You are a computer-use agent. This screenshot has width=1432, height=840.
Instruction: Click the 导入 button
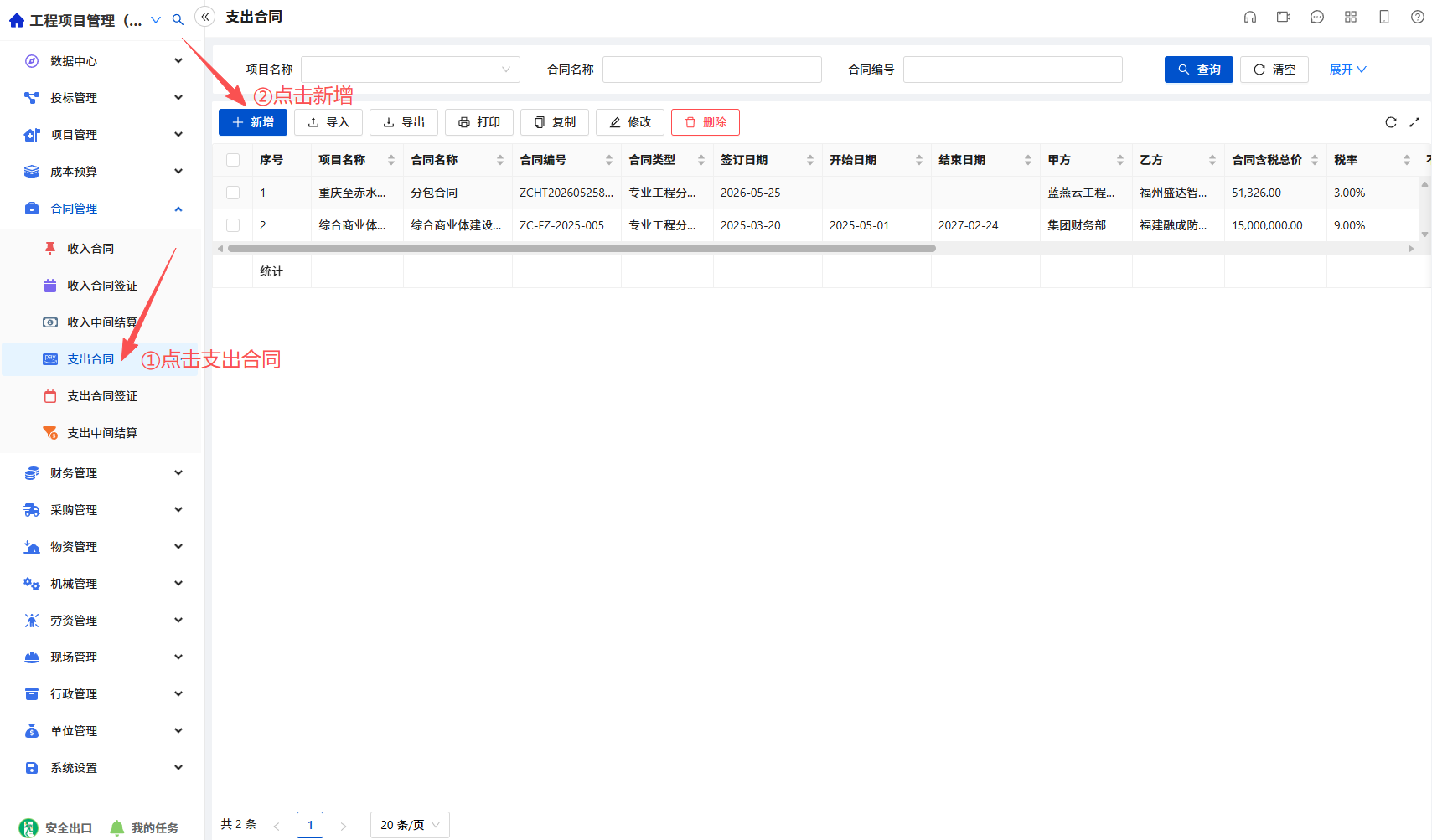[x=328, y=122]
